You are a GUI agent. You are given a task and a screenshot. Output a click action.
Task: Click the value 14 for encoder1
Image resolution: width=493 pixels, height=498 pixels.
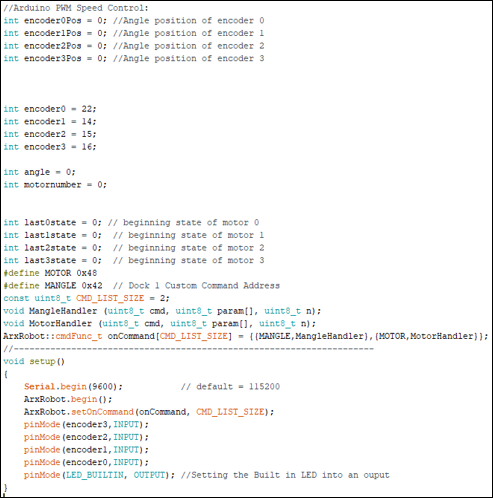pyautogui.click(x=86, y=122)
